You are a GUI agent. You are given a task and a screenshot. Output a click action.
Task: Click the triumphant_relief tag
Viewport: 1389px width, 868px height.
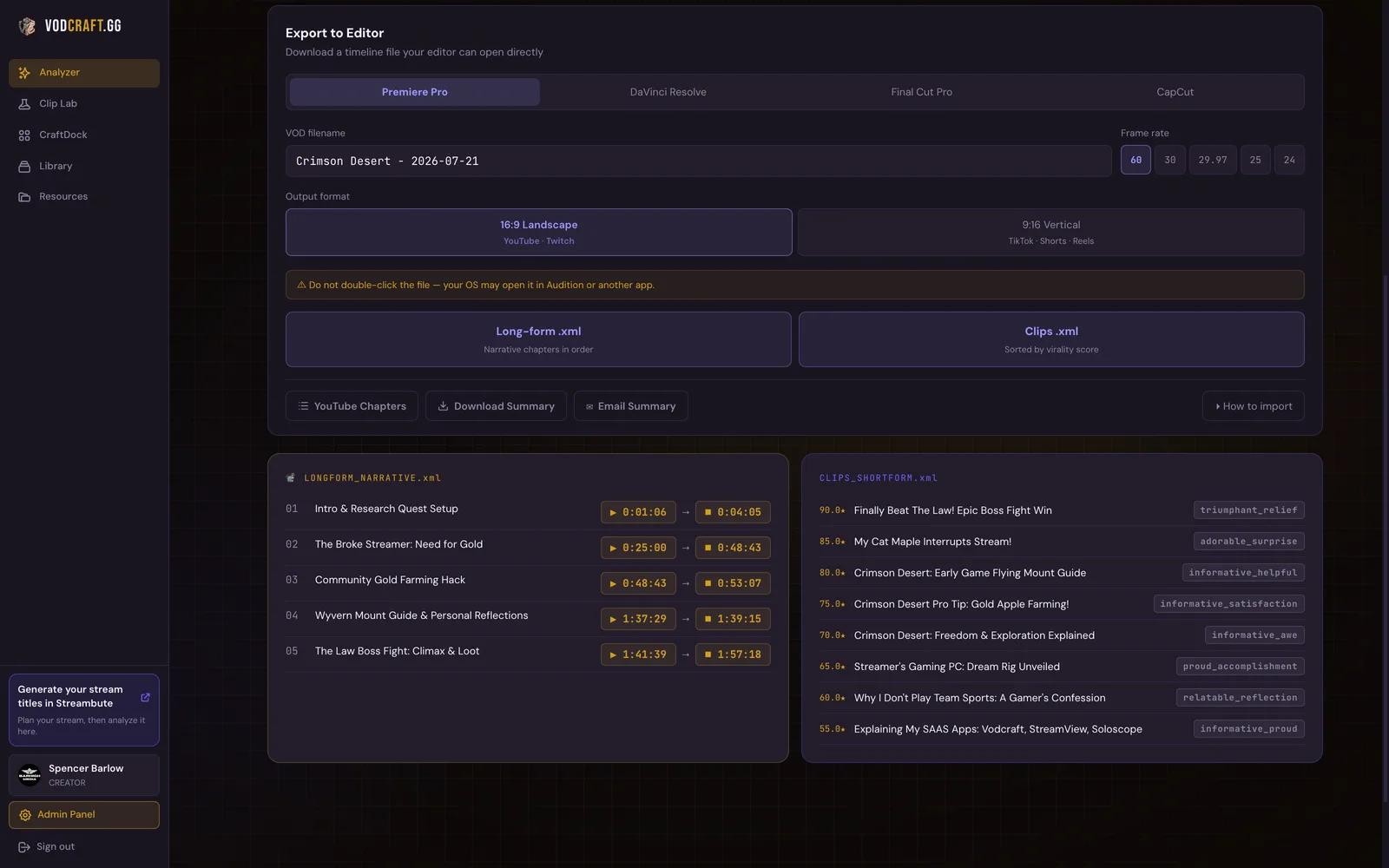click(x=1248, y=510)
